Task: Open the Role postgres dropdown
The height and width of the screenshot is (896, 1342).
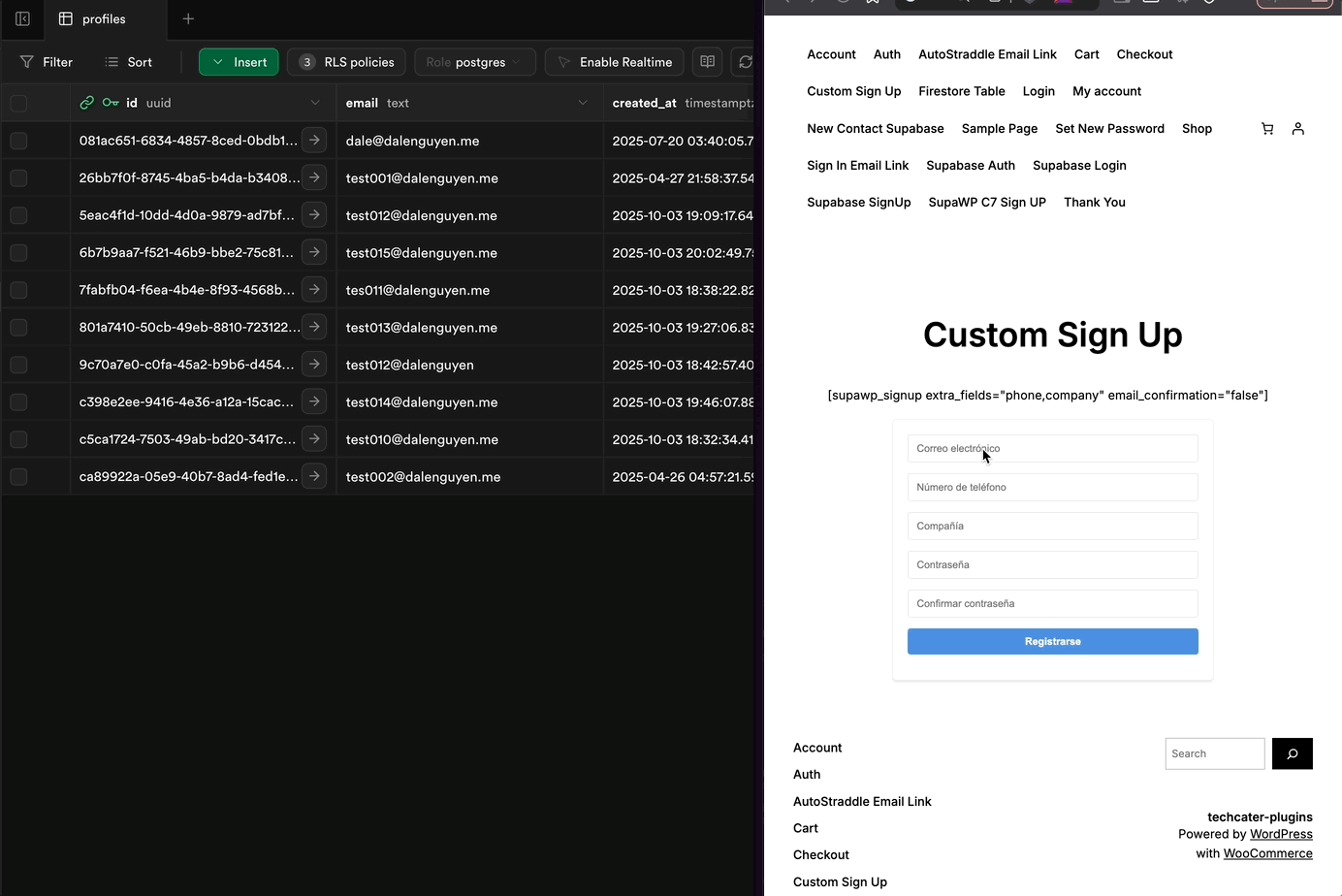Action: pos(475,61)
